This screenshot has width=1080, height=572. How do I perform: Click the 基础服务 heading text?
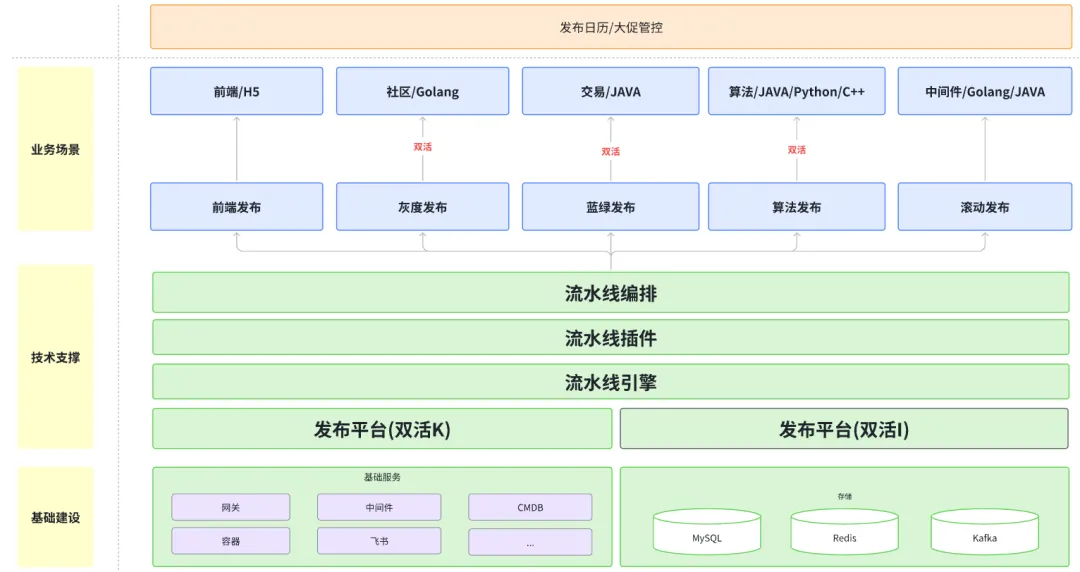[x=382, y=477]
